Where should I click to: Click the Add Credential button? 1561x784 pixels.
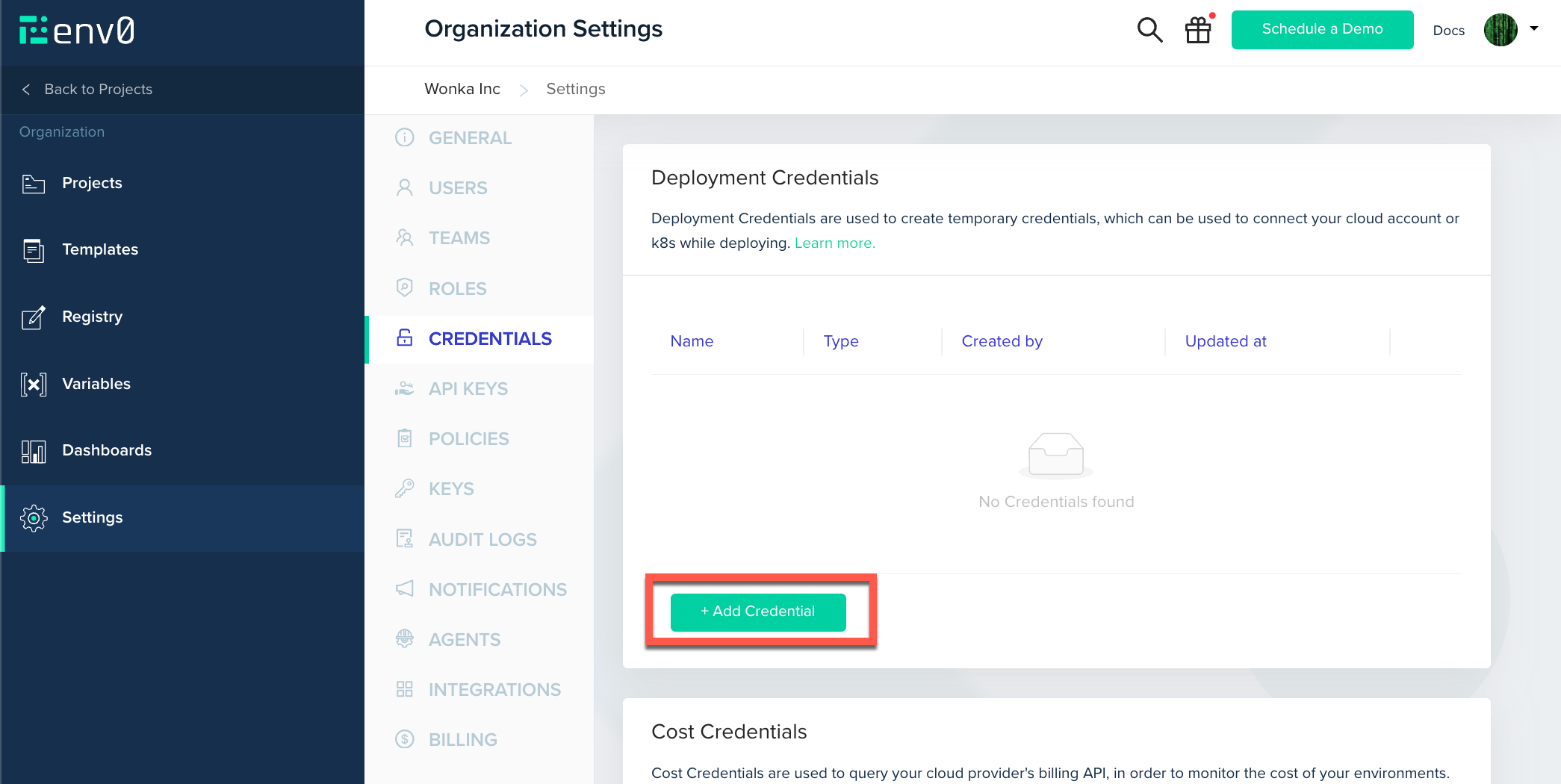[757, 612]
